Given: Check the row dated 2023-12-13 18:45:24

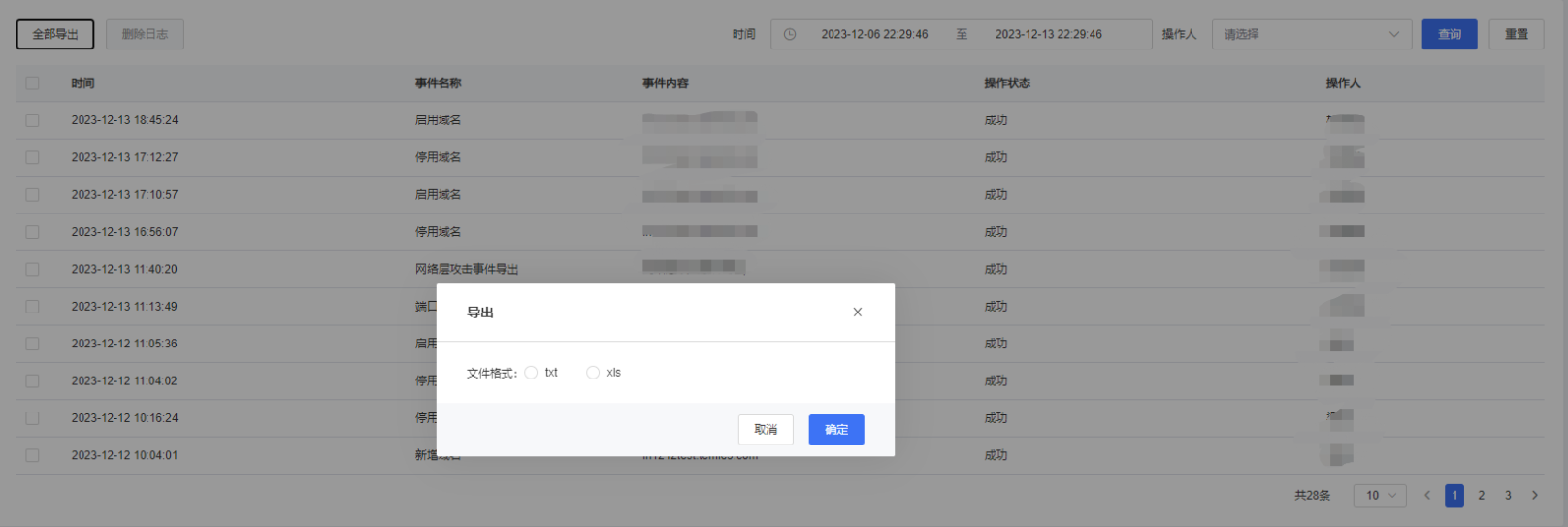Looking at the screenshot, I should [x=33, y=120].
